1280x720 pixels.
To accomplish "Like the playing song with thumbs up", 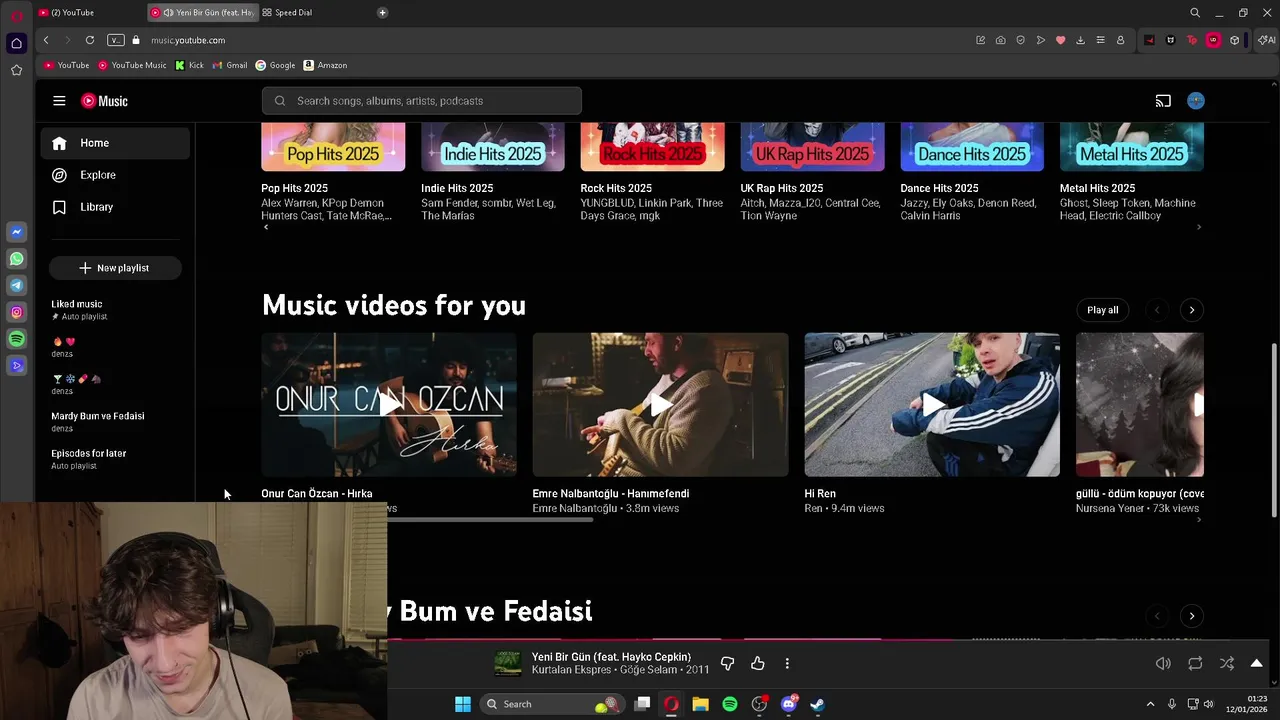I will point(757,663).
